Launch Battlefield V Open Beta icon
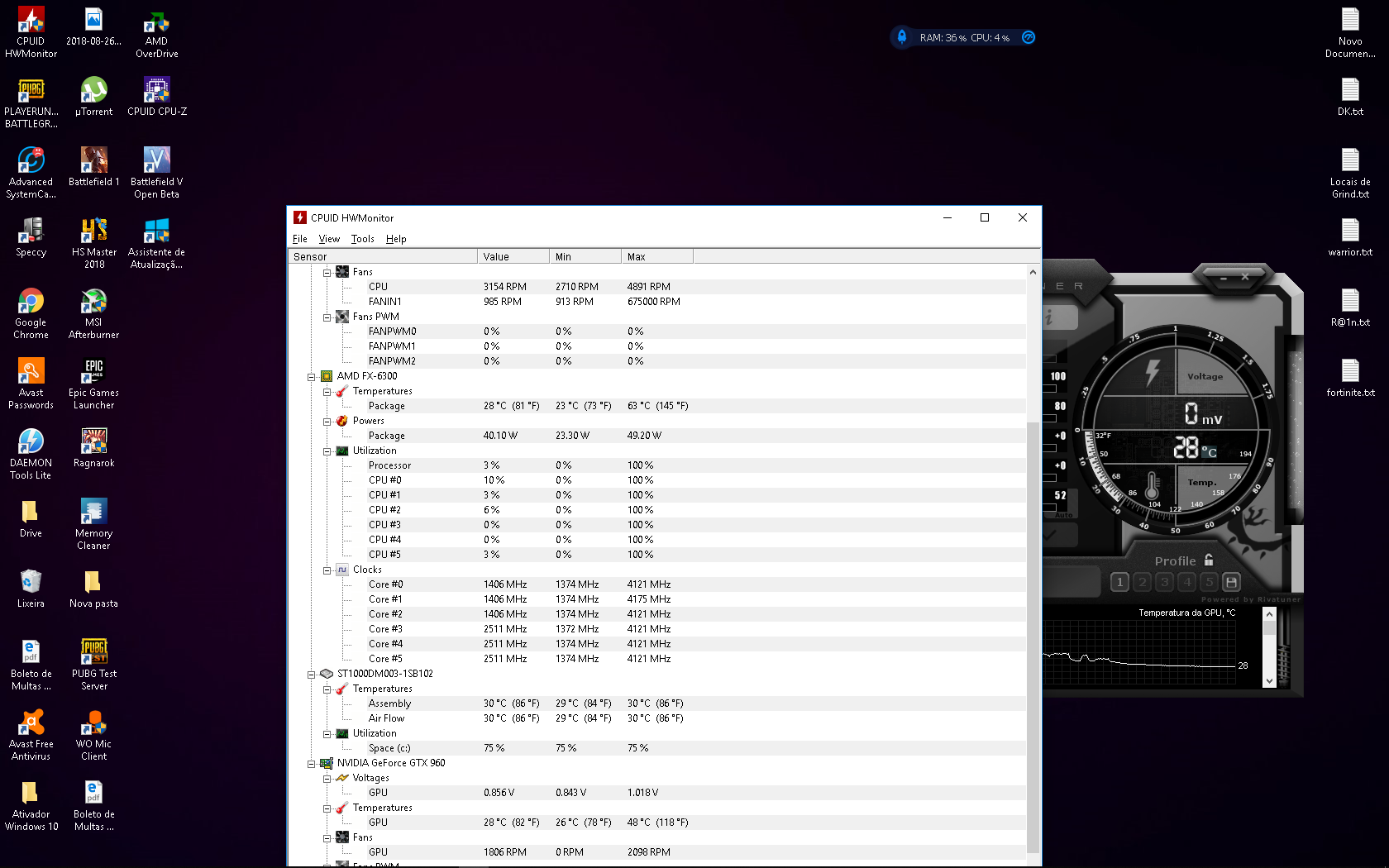Viewport: 1389px width, 868px height. 156,174
